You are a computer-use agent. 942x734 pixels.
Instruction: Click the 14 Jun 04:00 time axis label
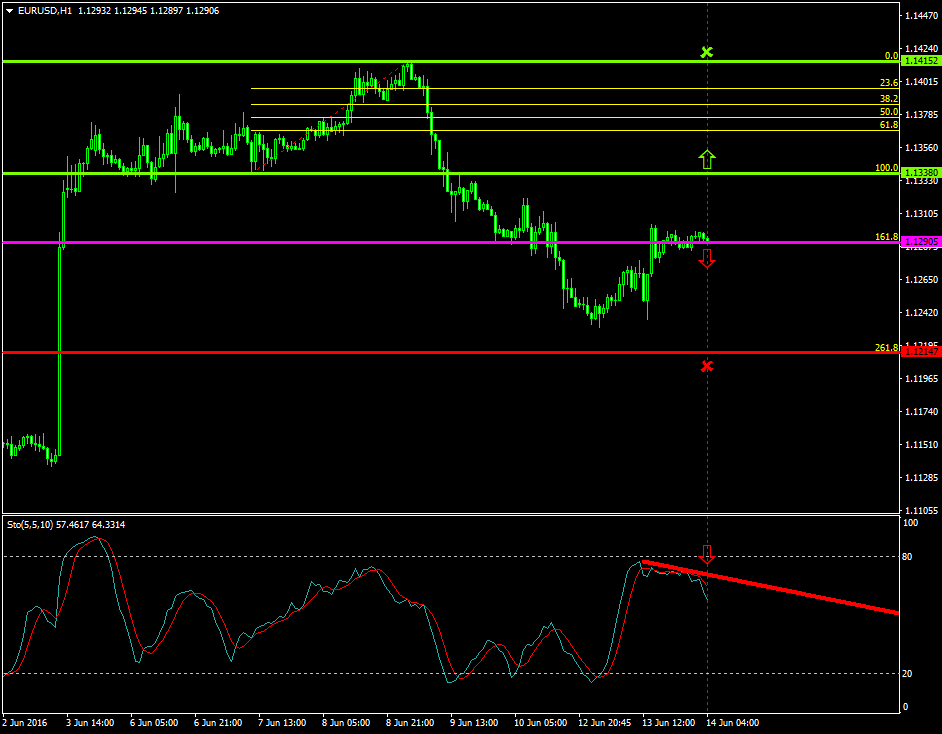pos(733,721)
